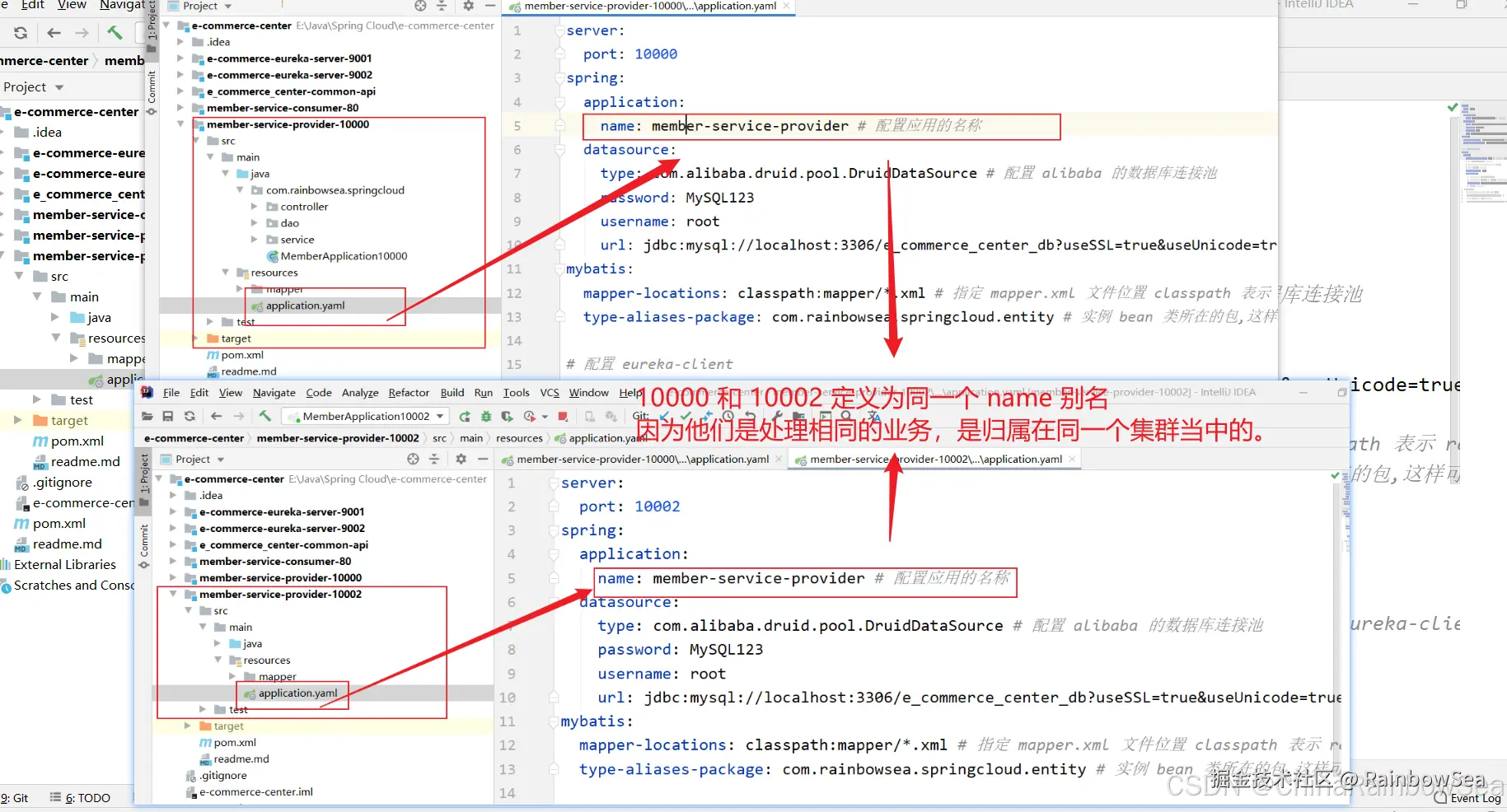Start the green Debug bug icon
The height and width of the screenshot is (812, 1507).
486,416
